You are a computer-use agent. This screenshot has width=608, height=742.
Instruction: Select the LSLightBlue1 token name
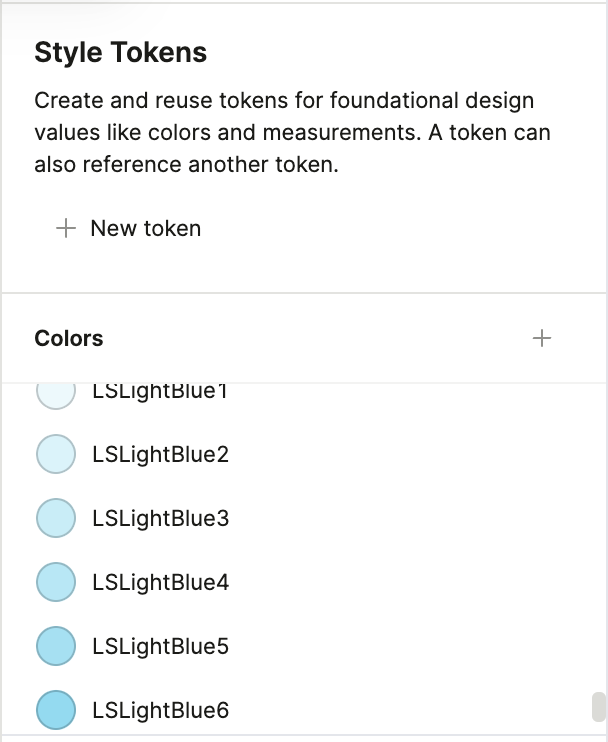click(x=160, y=391)
